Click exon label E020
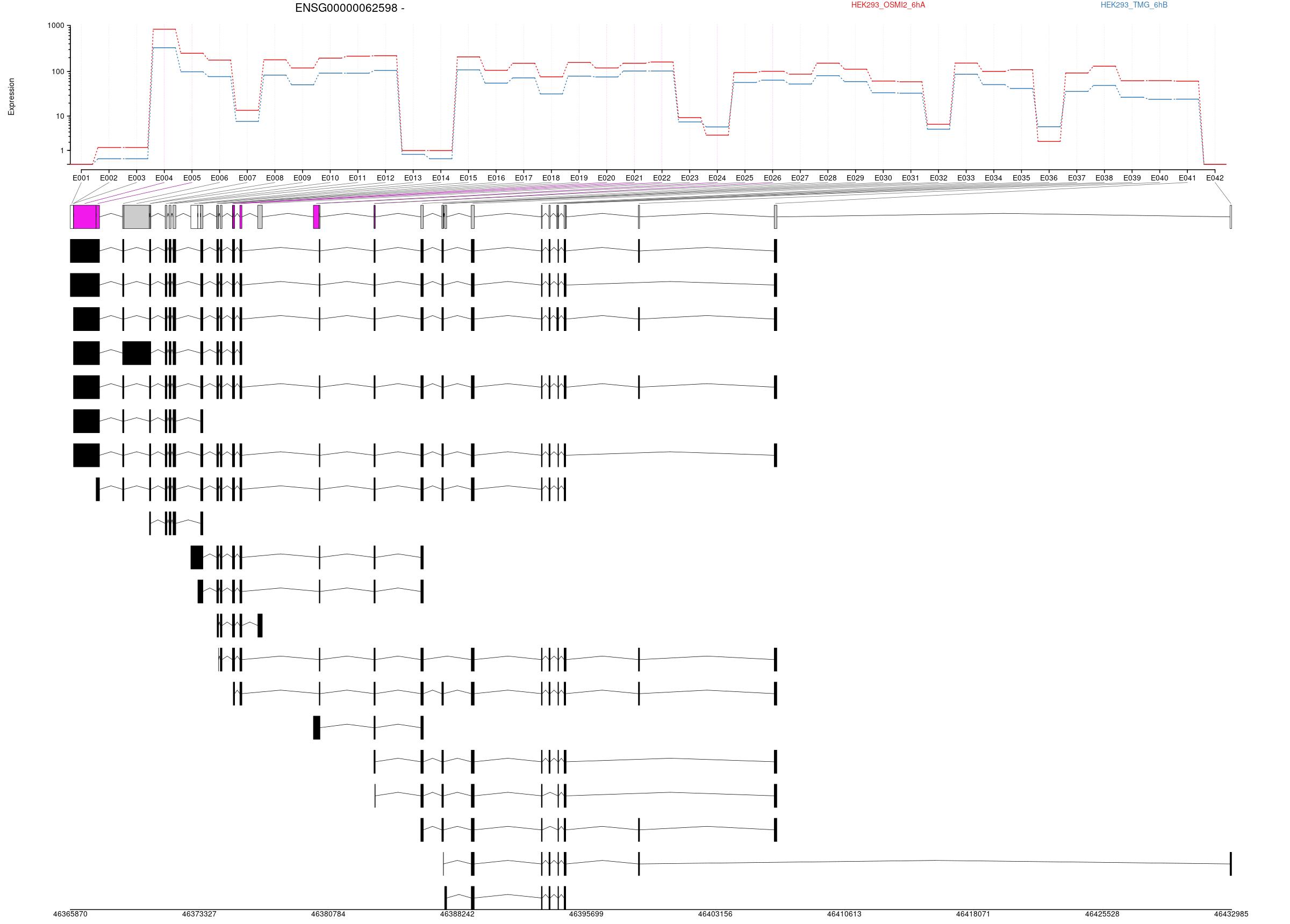The height and width of the screenshot is (924, 1290). tap(606, 178)
